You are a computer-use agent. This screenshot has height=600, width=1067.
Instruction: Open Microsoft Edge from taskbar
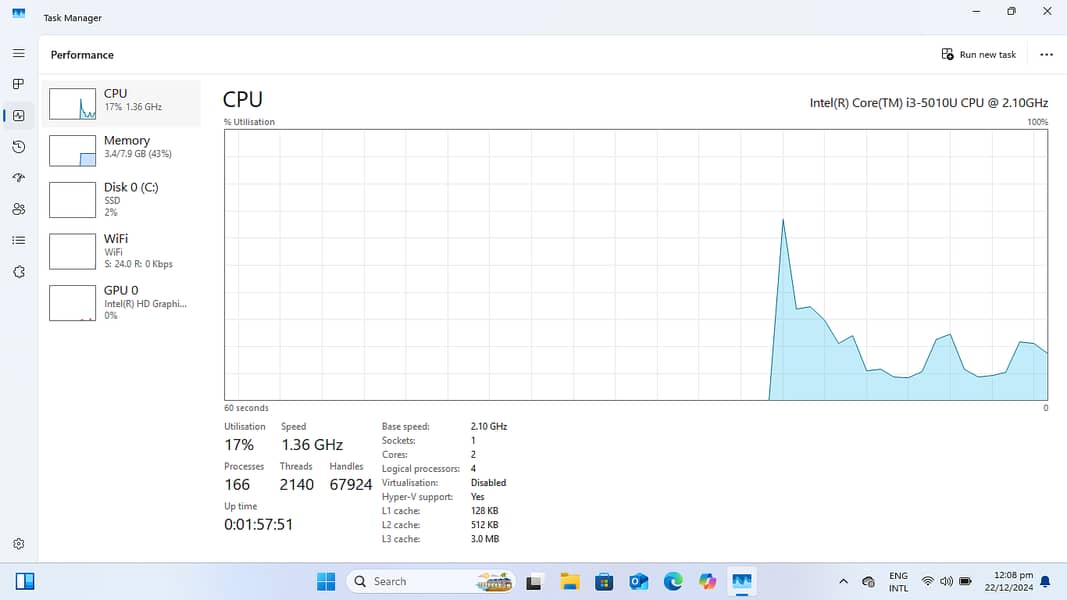pyautogui.click(x=673, y=581)
